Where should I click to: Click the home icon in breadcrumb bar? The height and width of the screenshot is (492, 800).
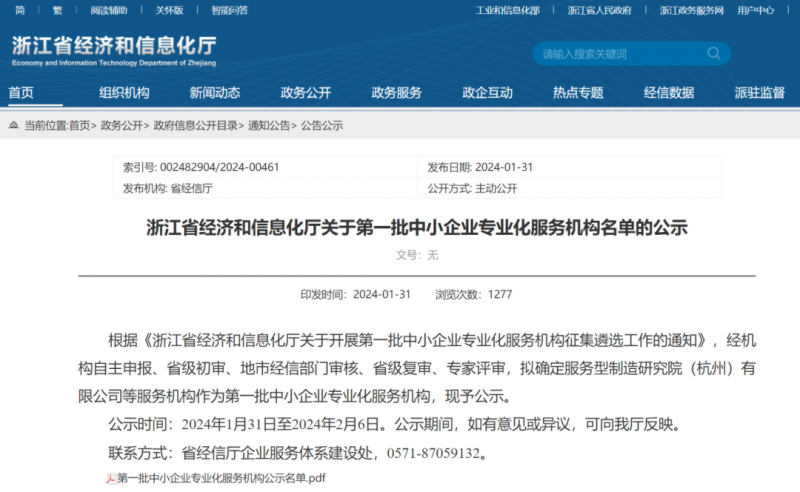coord(14,125)
